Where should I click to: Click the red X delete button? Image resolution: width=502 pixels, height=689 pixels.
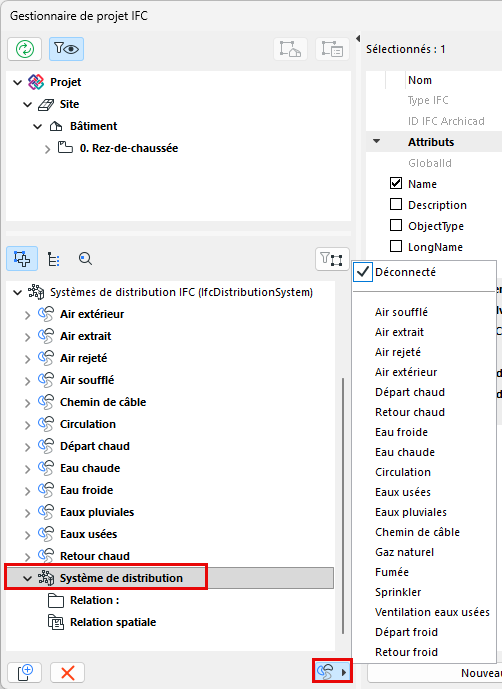tap(67, 673)
